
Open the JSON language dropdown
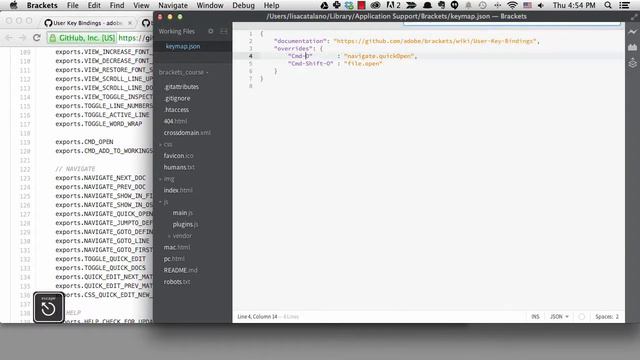(559, 316)
